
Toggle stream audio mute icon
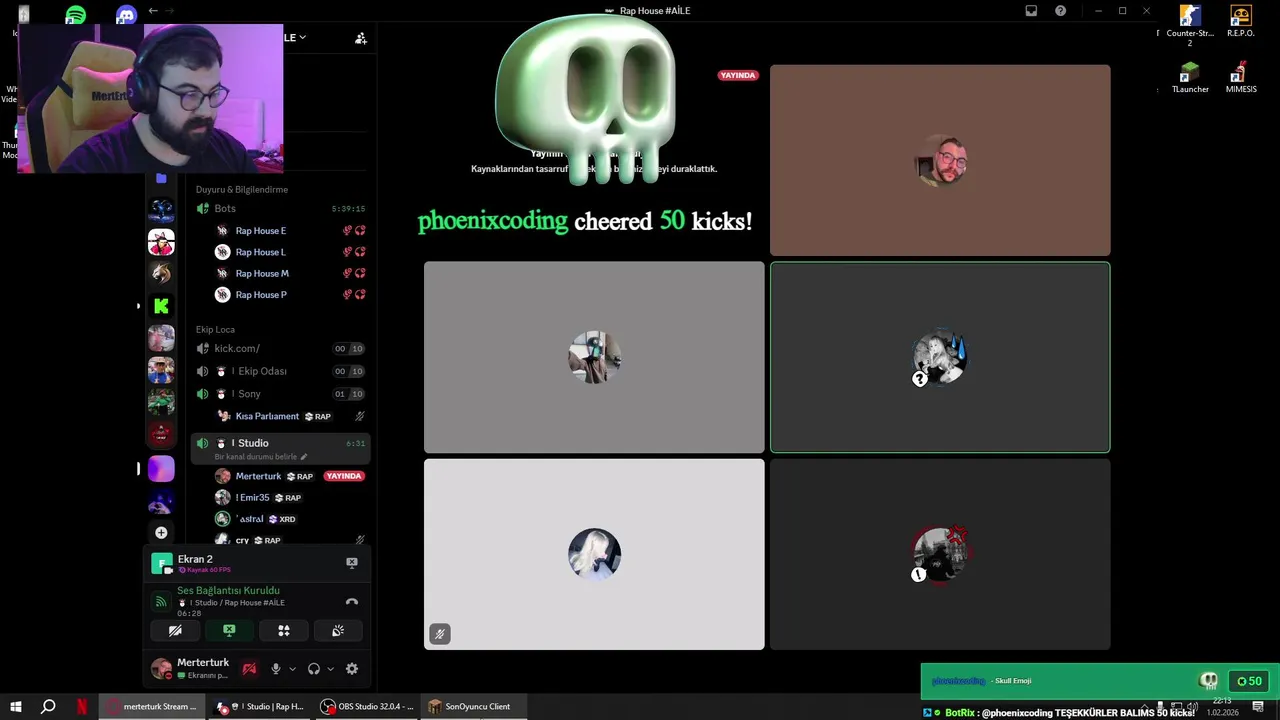coord(440,634)
